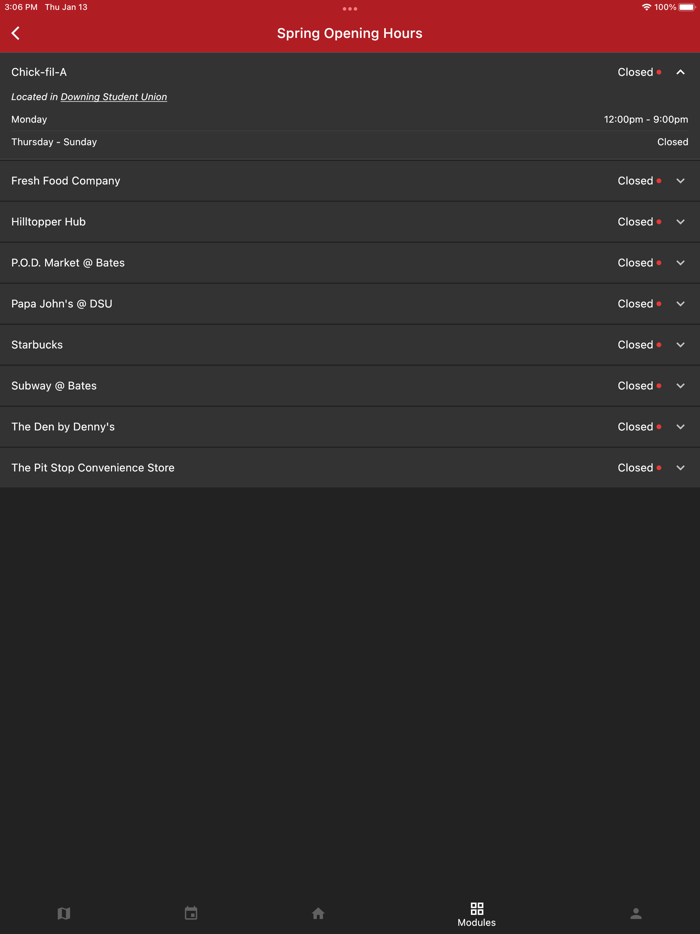Open the calendar tab icon

point(191,913)
